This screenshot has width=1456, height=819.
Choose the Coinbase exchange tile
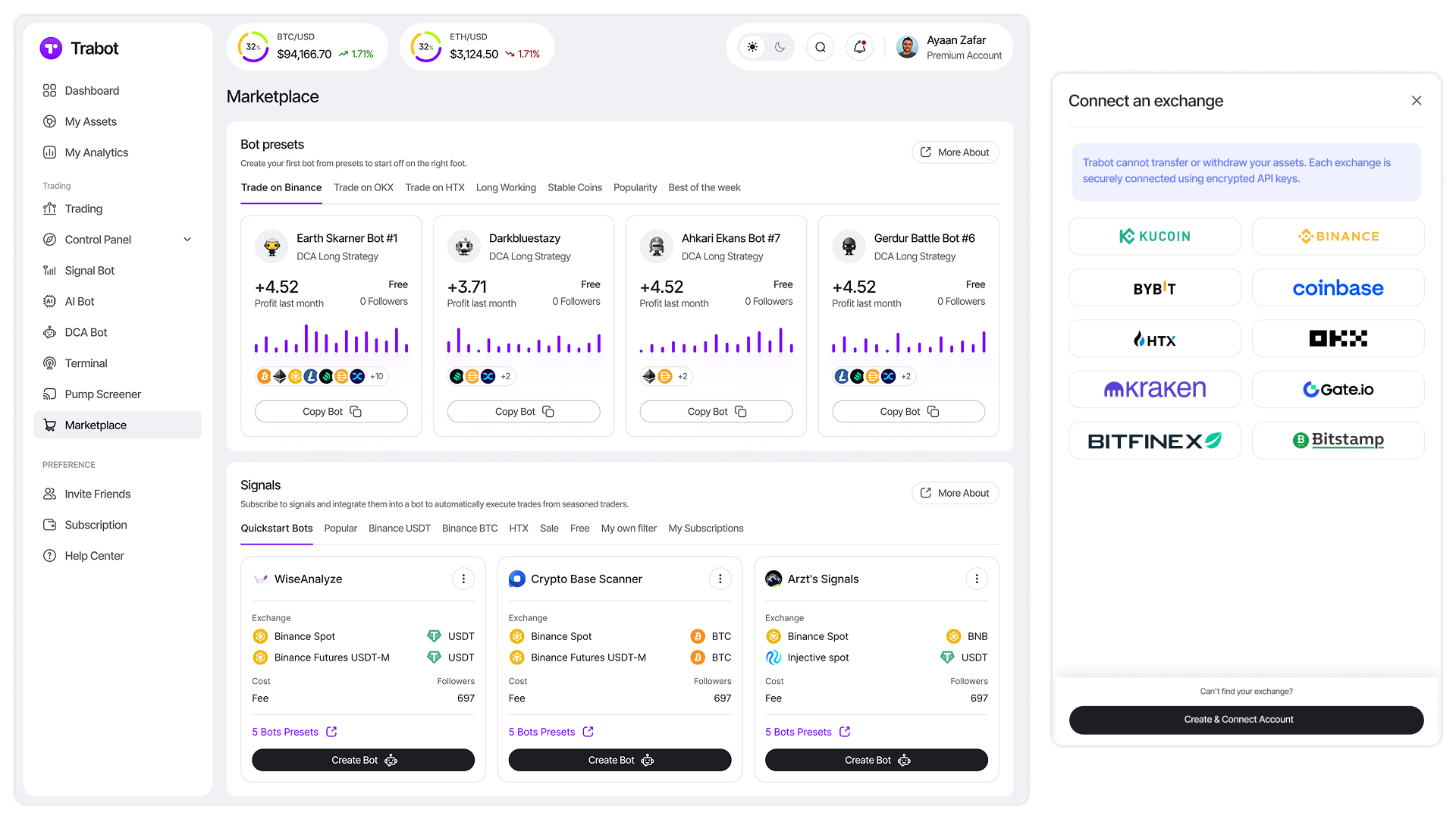click(x=1338, y=288)
